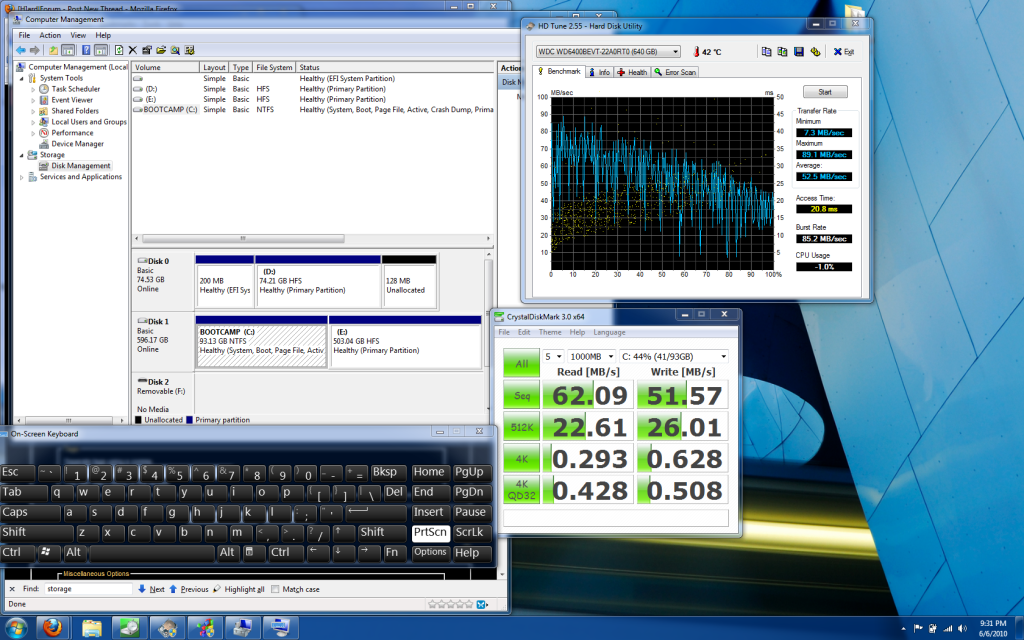Open the View menu in Computer Management

(x=78, y=35)
